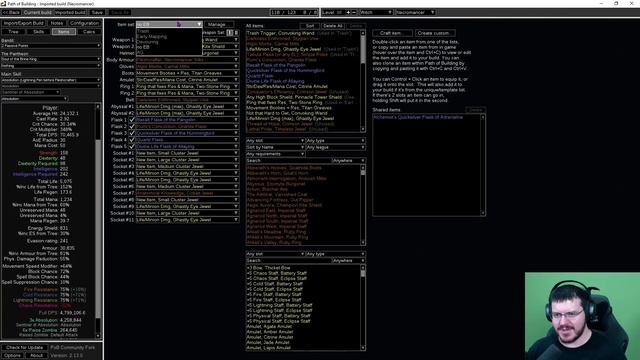Viewport: 640px width, 360px height.
Task: Decrease character level with minus button
Action: coord(354,12)
